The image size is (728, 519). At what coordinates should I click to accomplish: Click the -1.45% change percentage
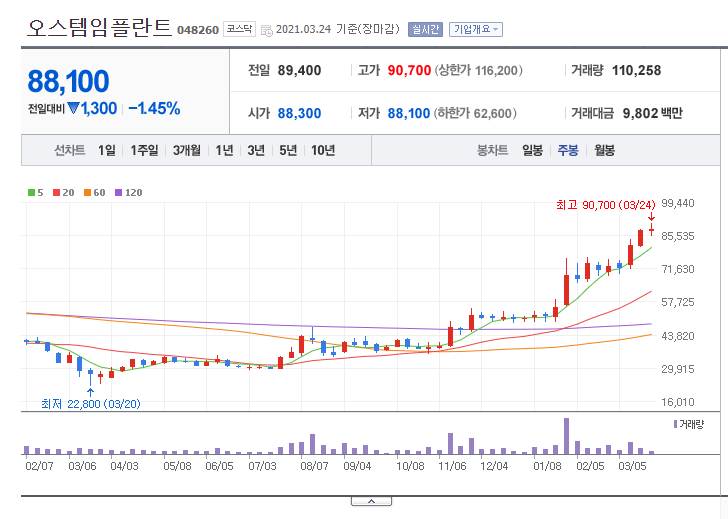[x=154, y=109]
